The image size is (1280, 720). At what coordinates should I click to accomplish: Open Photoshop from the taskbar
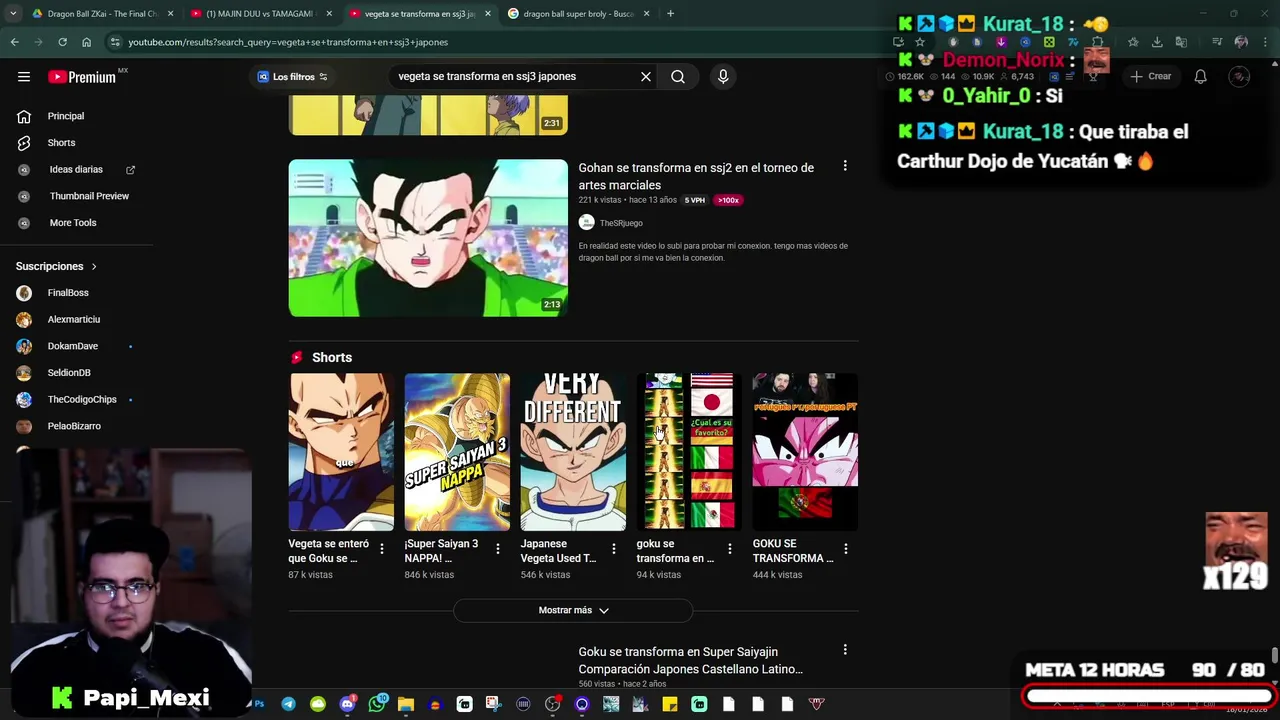[259, 704]
